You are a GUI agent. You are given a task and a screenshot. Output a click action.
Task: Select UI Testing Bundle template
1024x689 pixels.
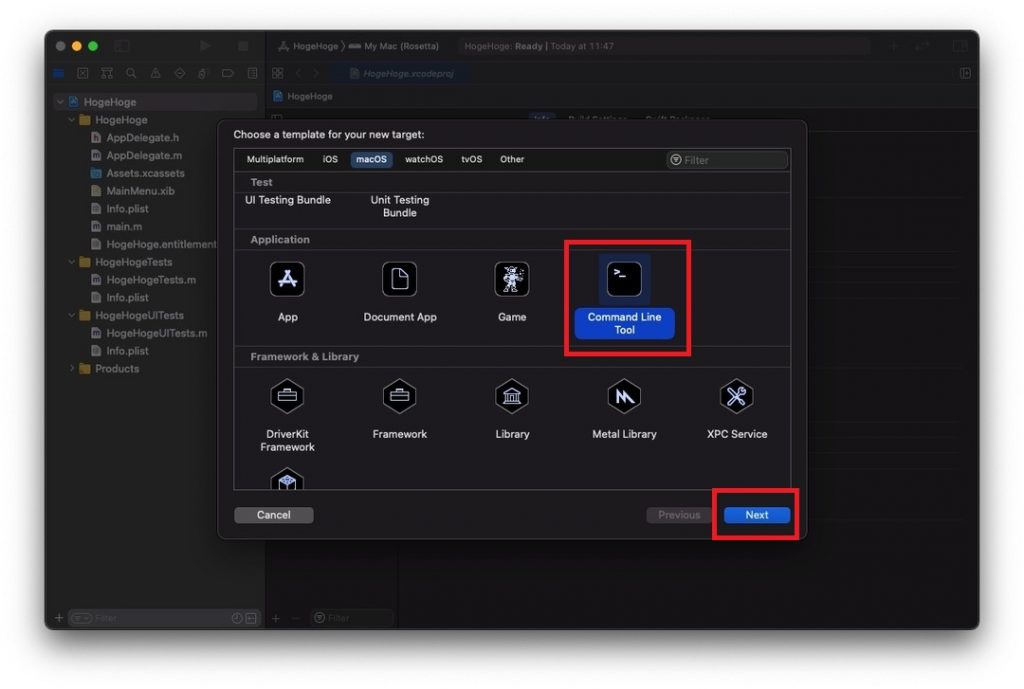(x=287, y=200)
